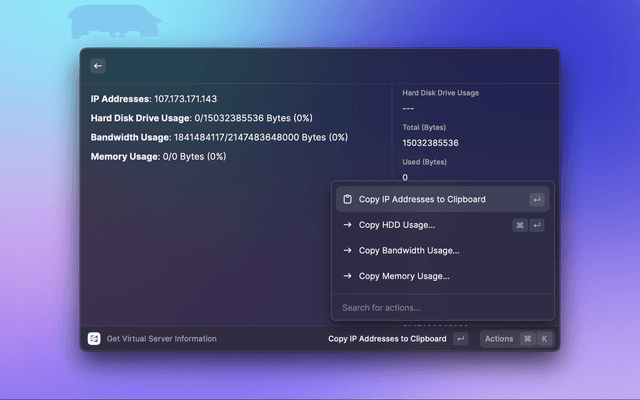Image resolution: width=640 pixels, height=400 pixels.
Task: Click Get Virtual Server Information title
Action: (x=161, y=339)
